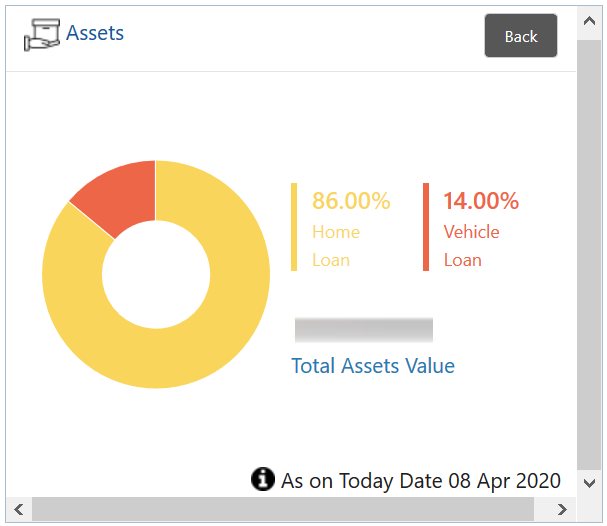Viewport: 607px width, 526px height.
Task: Click the orange Vehicle Loan color bar
Action: click(x=426, y=227)
